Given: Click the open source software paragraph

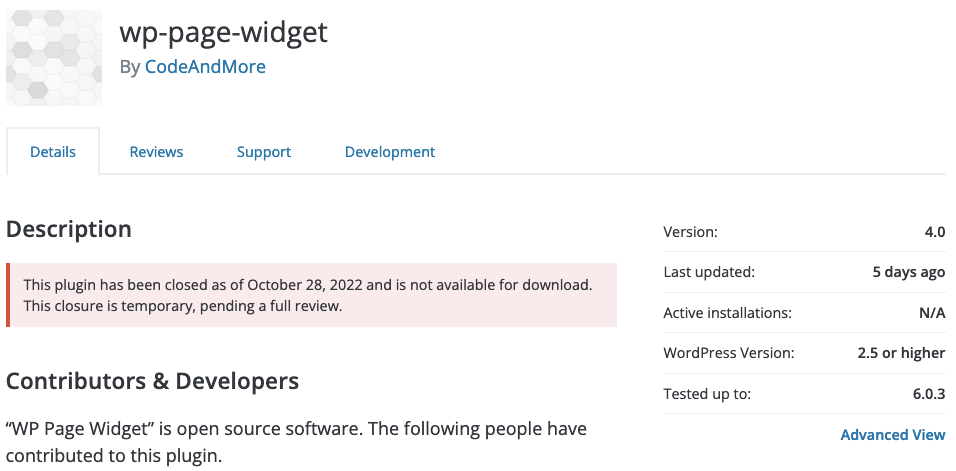Looking at the screenshot, I should click(x=296, y=442).
